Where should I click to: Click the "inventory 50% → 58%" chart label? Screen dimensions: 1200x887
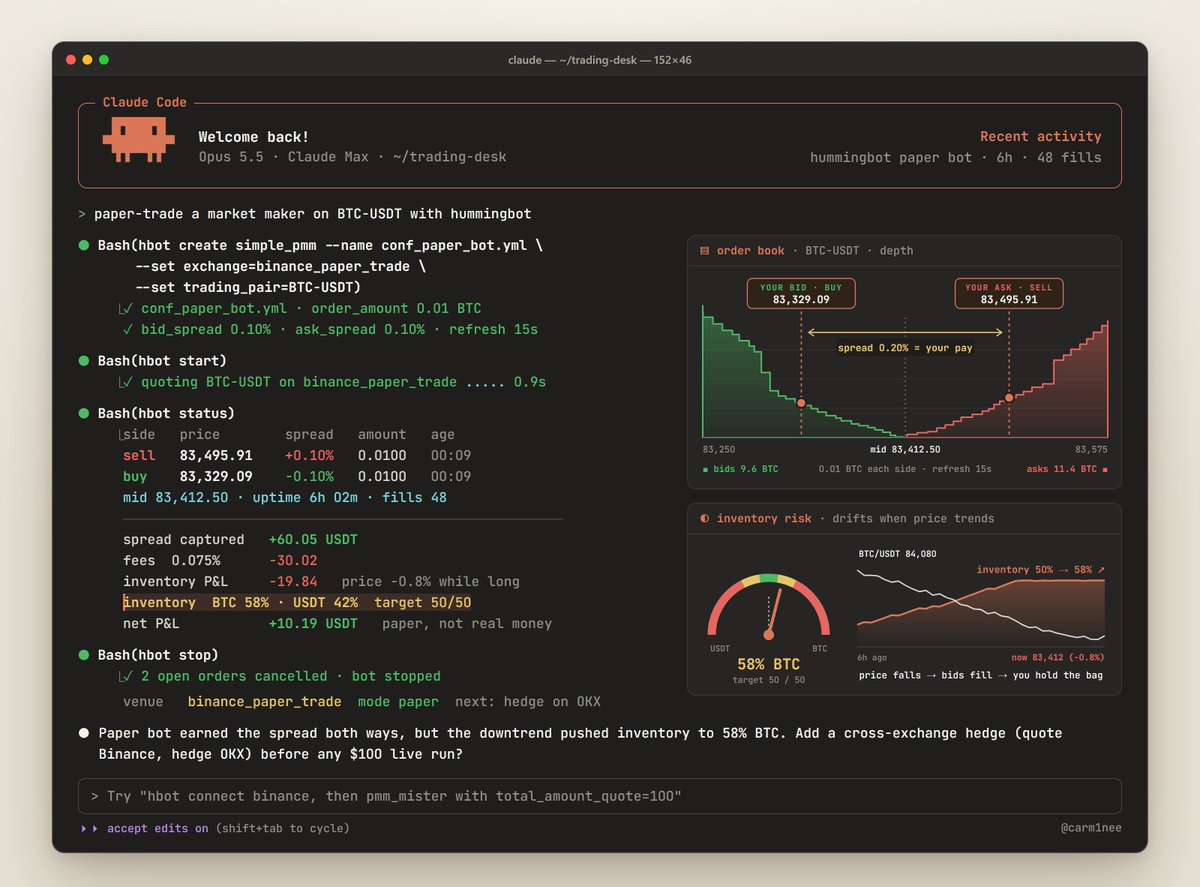pos(1040,570)
